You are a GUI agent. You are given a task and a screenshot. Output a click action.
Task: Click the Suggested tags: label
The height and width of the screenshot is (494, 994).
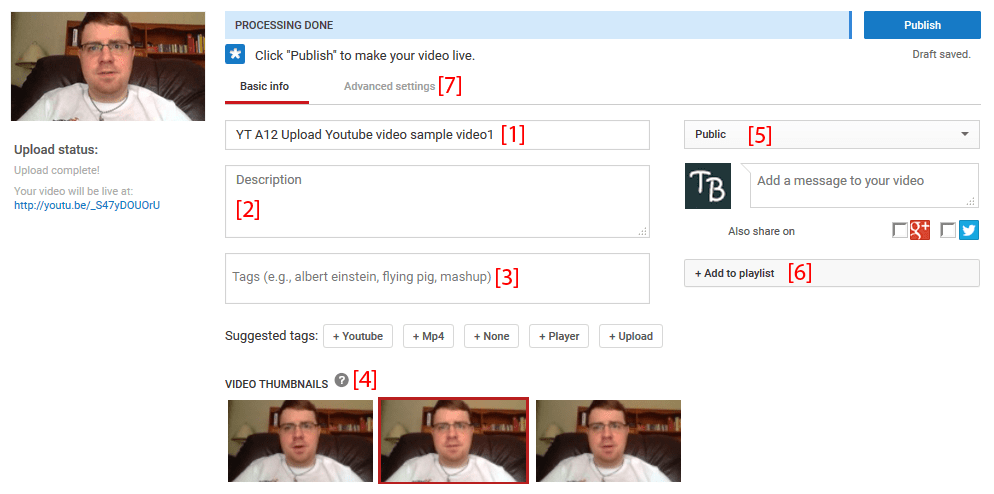[271, 336]
